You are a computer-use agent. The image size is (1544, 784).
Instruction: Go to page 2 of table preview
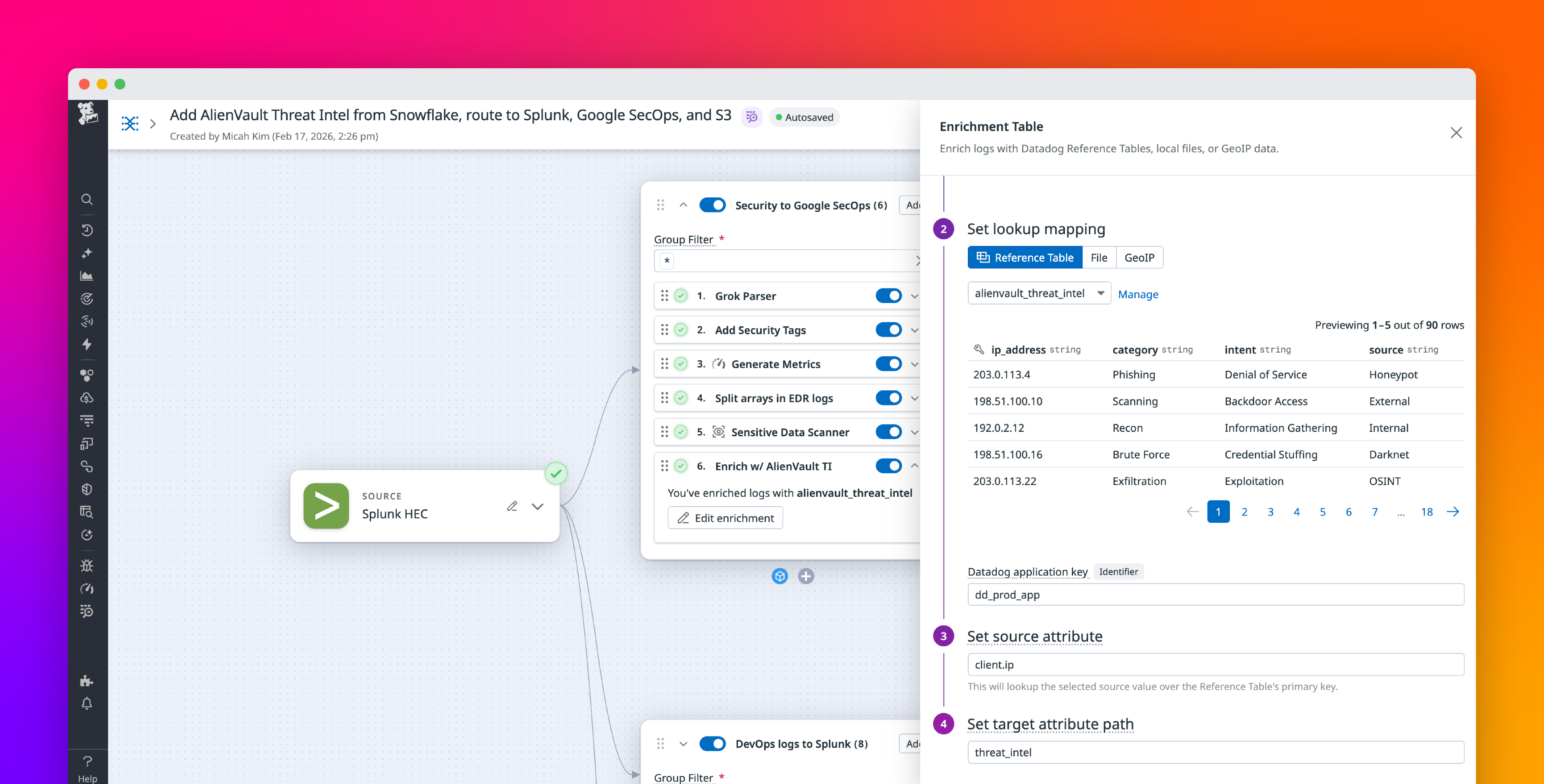pyautogui.click(x=1244, y=512)
